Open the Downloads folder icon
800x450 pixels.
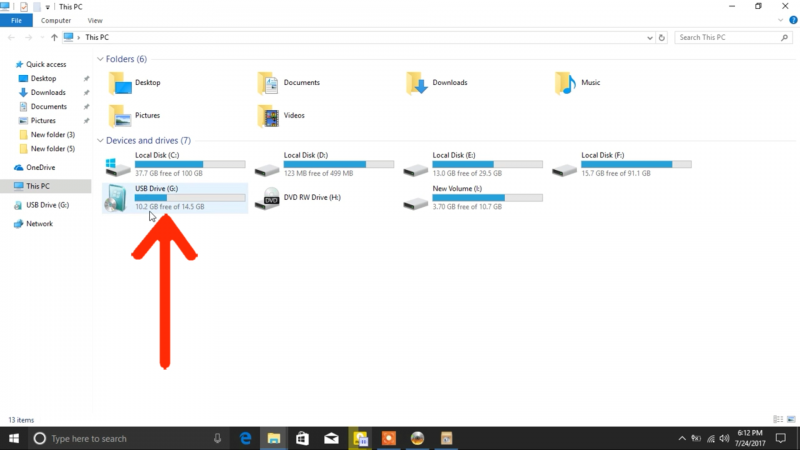click(417, 83)
